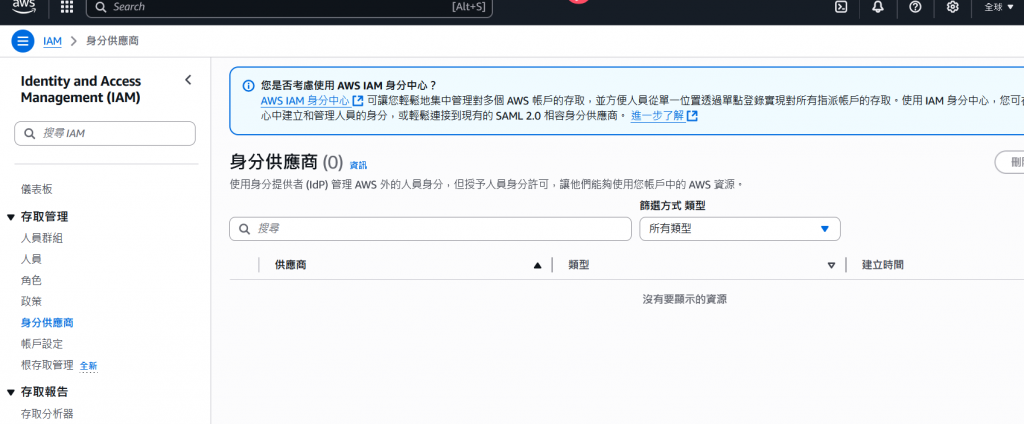Click the 沒有要顯示的資源 message
The image size is (1024, 424).
pyautogui.click(x=684, y=300)
